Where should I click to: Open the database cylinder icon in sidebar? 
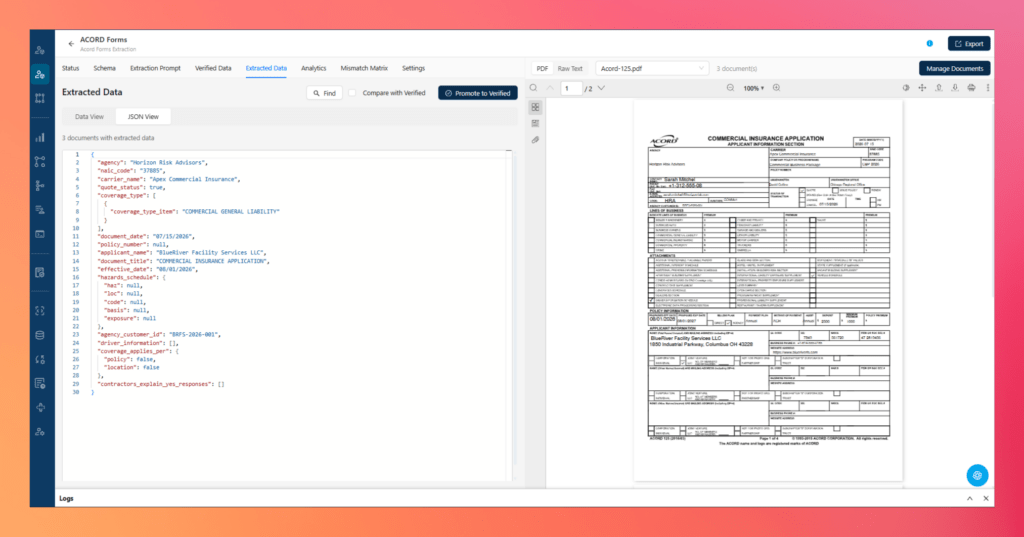(x=40, y=335)
